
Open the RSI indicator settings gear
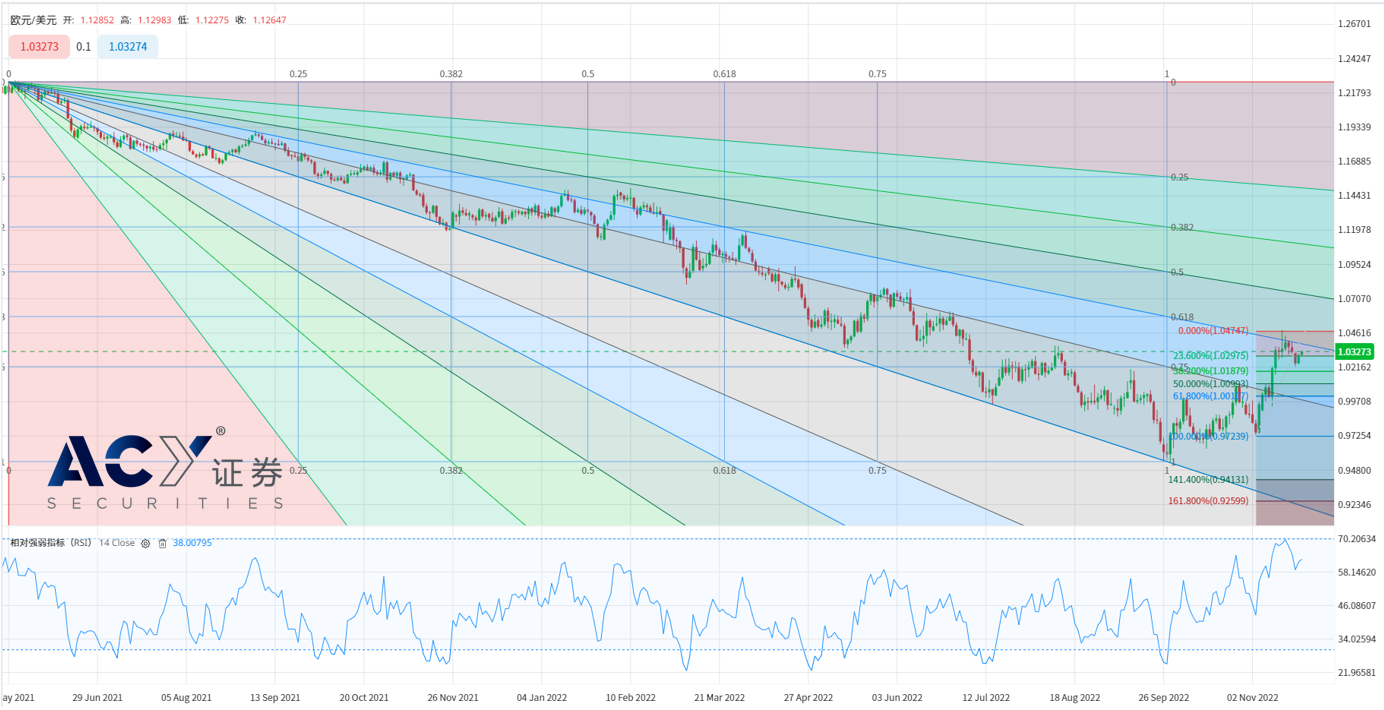145,543
